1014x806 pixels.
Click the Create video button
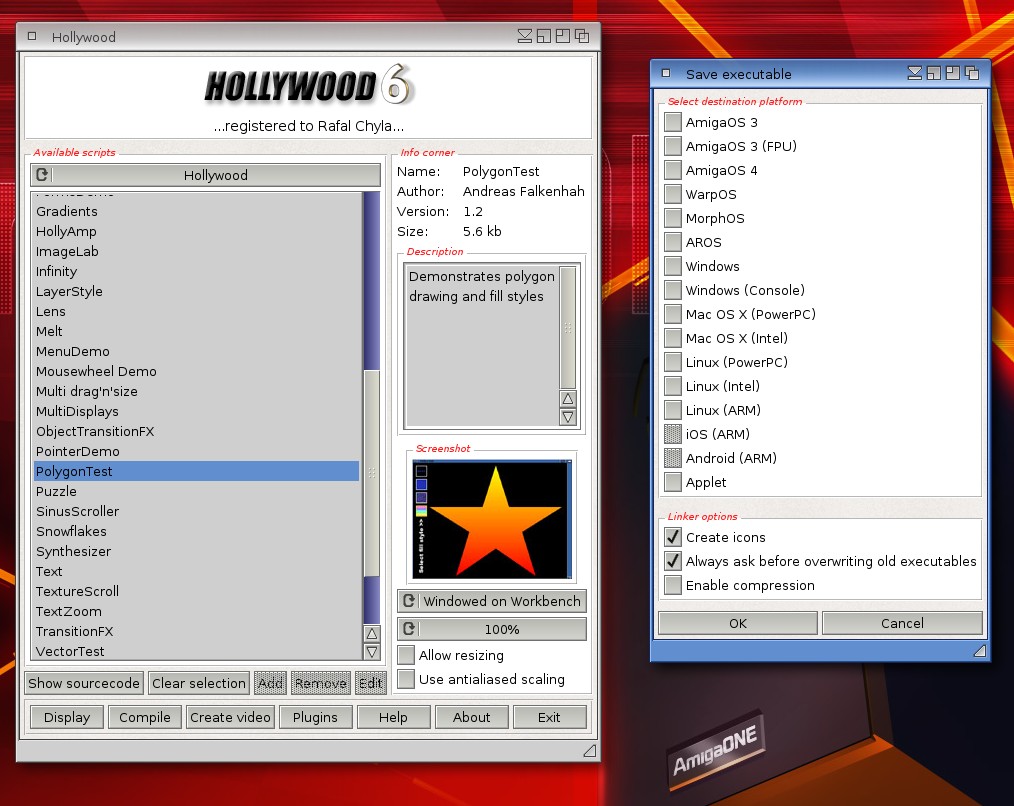click(x=230, y=717)
